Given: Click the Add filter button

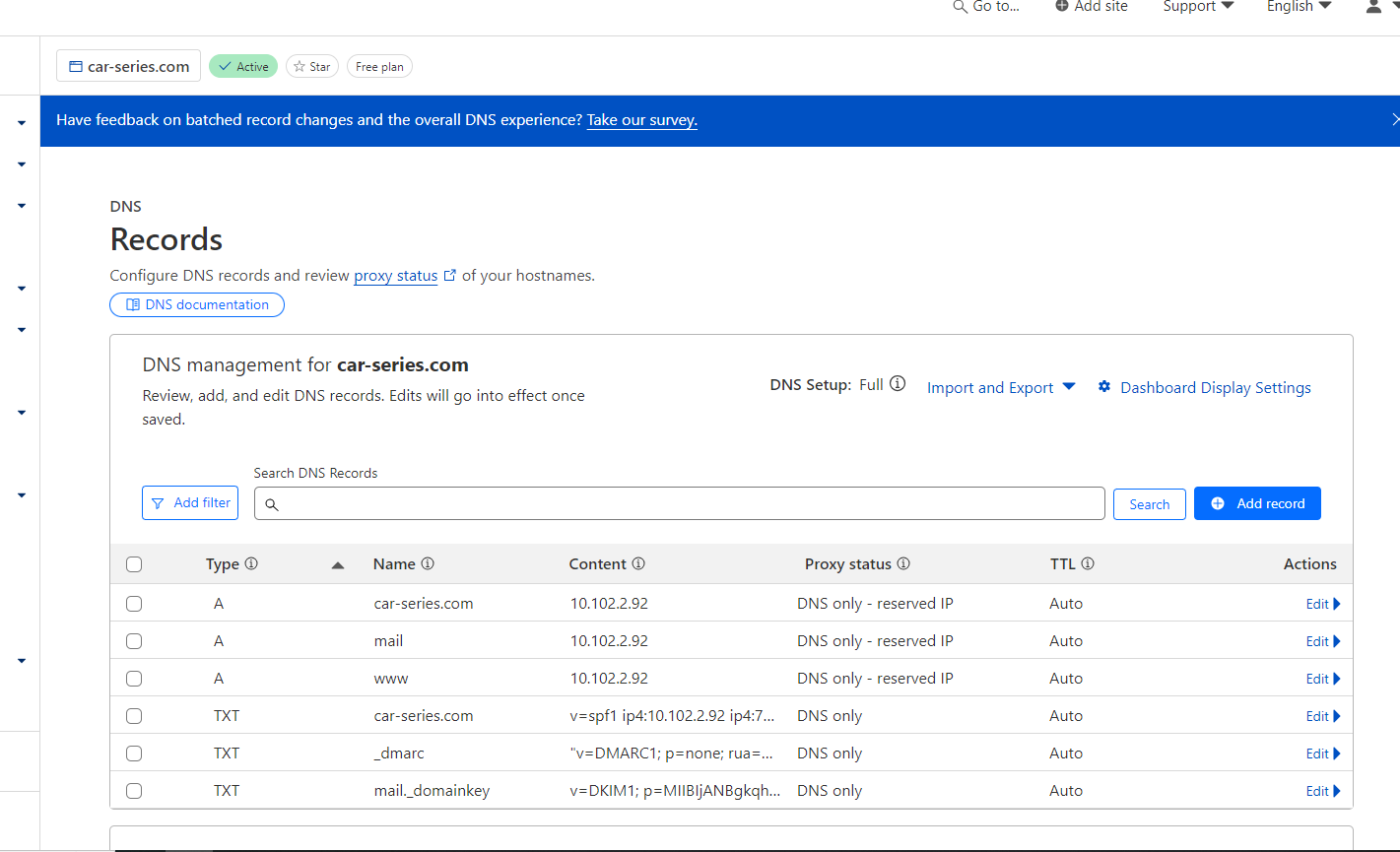Looking at the screenshot, I should click(191, 502).
